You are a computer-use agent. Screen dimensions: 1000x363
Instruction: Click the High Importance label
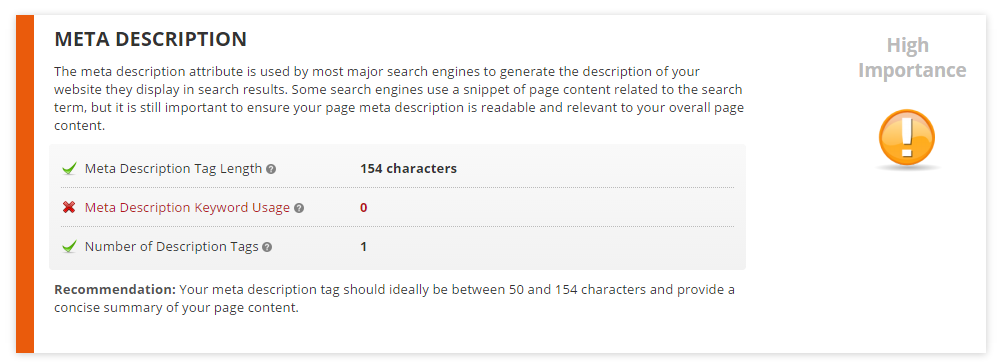pyautogui.click(x=912, y=57)
